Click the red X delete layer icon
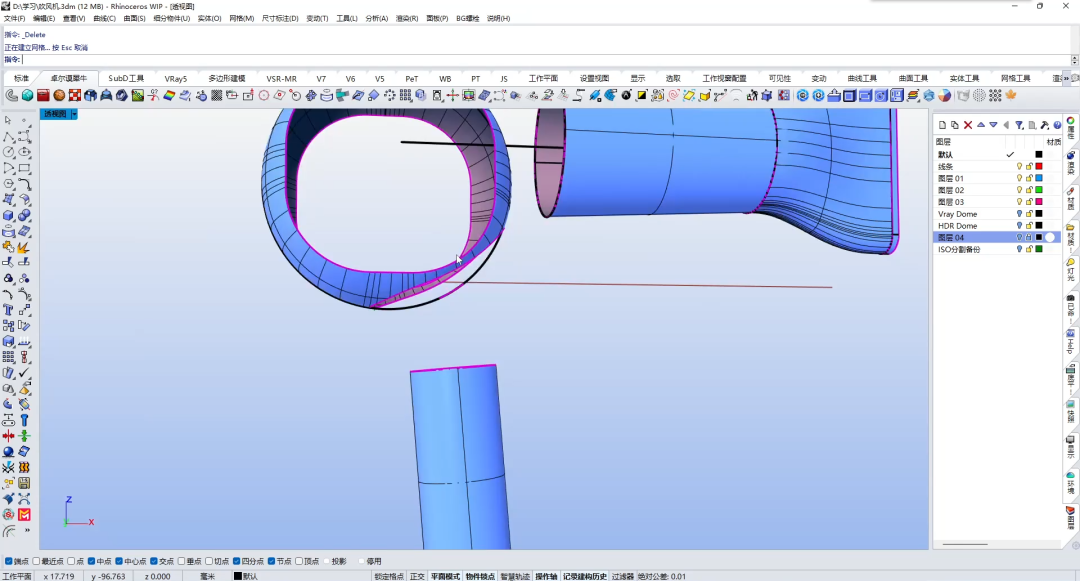1080x581 pixels. pos(968,125)
